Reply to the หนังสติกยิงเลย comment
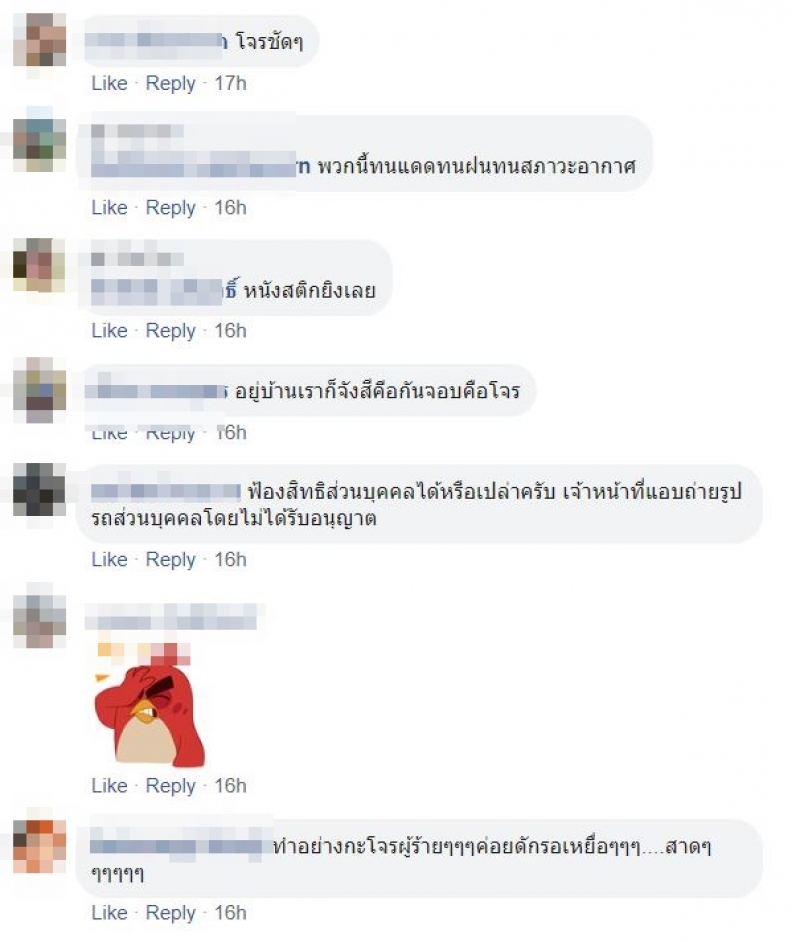 (x=171, y=330)
